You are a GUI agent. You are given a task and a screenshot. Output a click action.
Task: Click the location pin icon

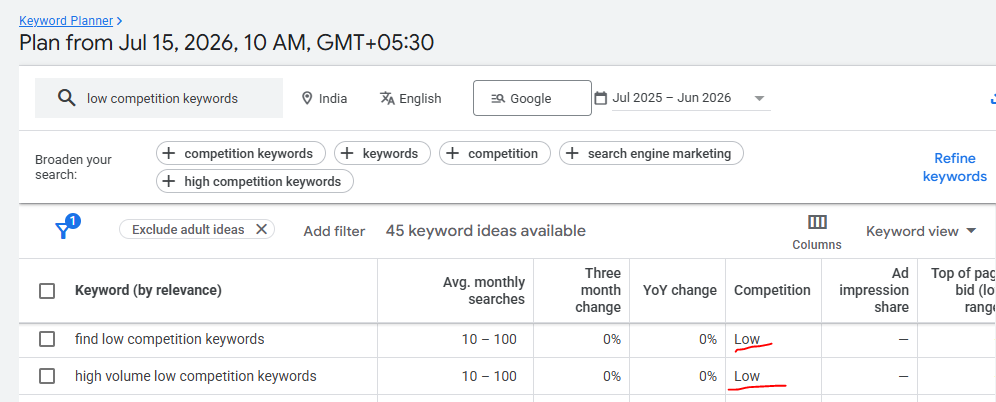307,98
